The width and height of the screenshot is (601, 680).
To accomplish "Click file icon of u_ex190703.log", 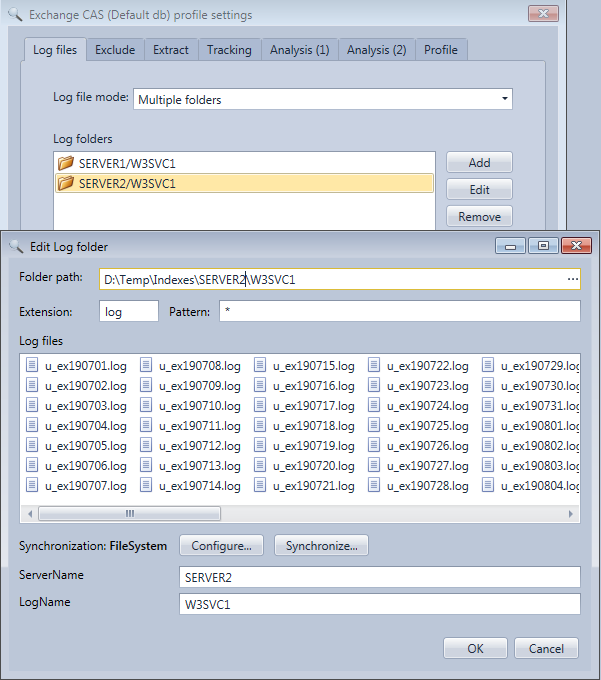I will (32, 405).
